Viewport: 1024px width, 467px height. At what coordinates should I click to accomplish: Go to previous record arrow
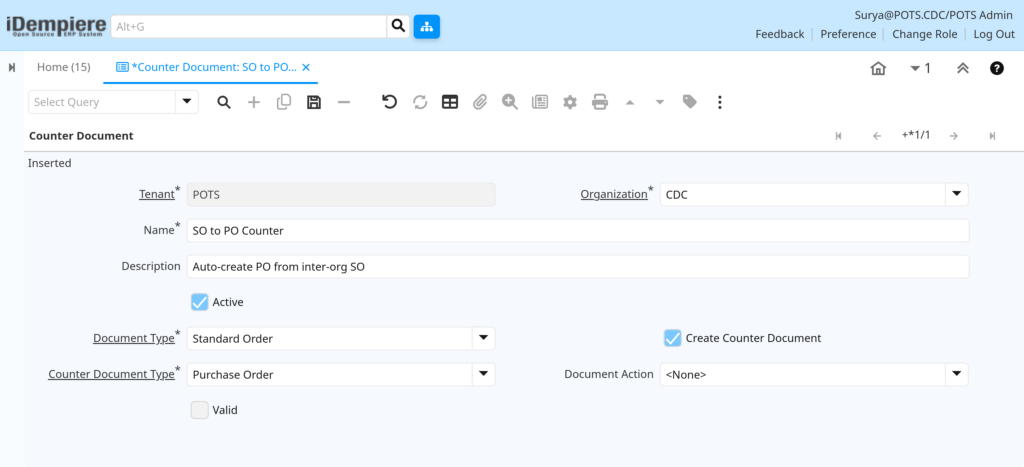point(877,136)
